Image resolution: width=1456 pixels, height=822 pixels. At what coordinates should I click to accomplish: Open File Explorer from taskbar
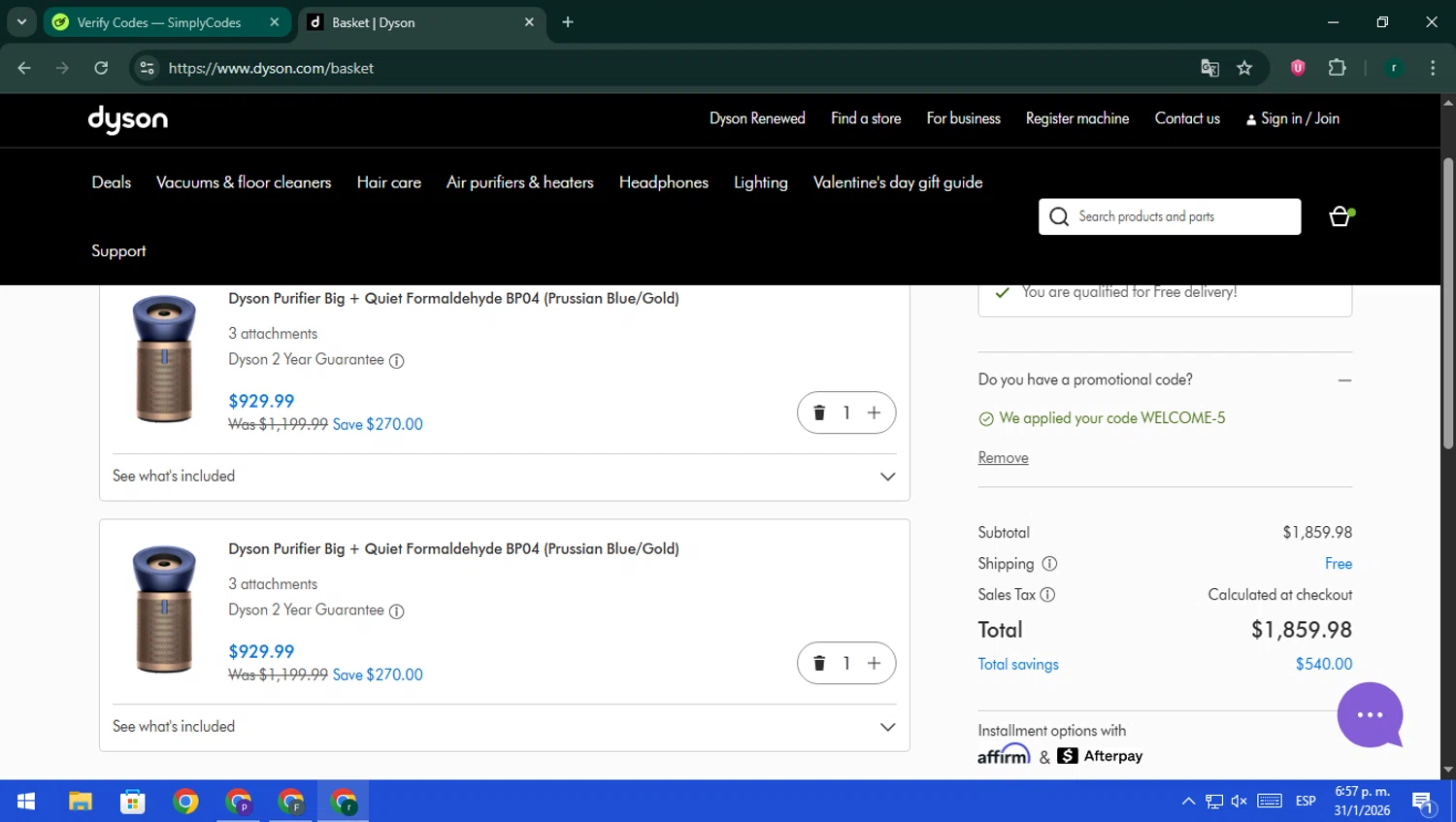click(80, 802)
